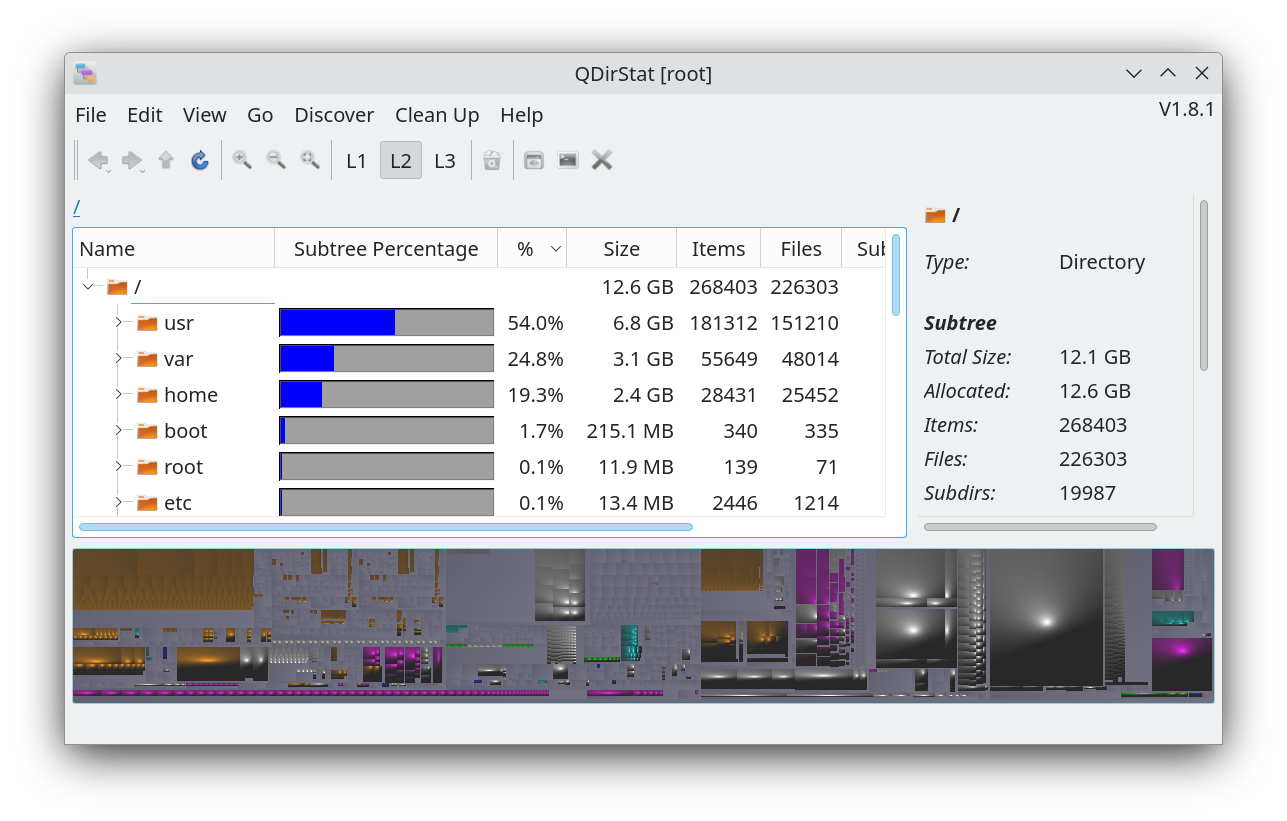This screenshot has height=821, width=1287.
Task: Click the Open Terminal Here toolbar icon
Action: click(x=568, y=160)
